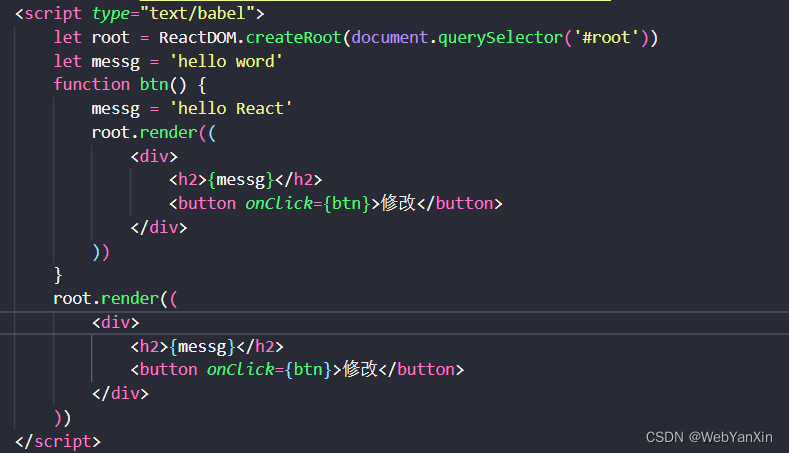The image size is (789, 453).
Task: Click the '#root' selector string
Action: point(606,37)
